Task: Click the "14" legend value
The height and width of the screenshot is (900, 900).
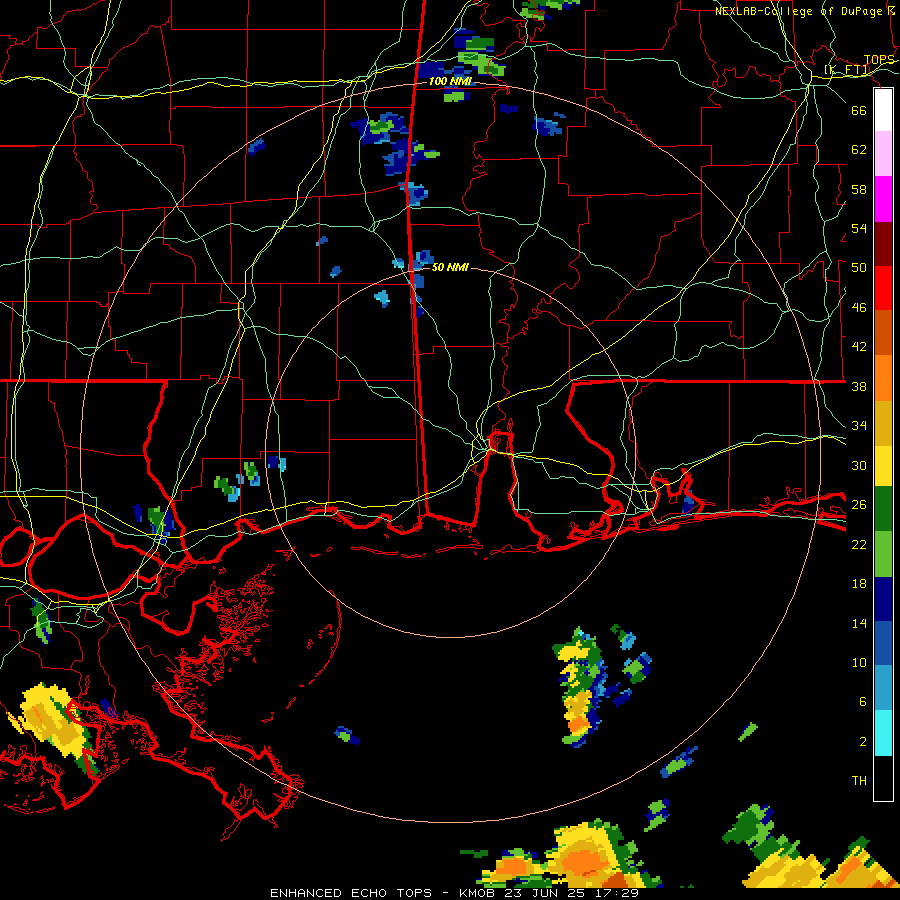Action: [859, 624]
